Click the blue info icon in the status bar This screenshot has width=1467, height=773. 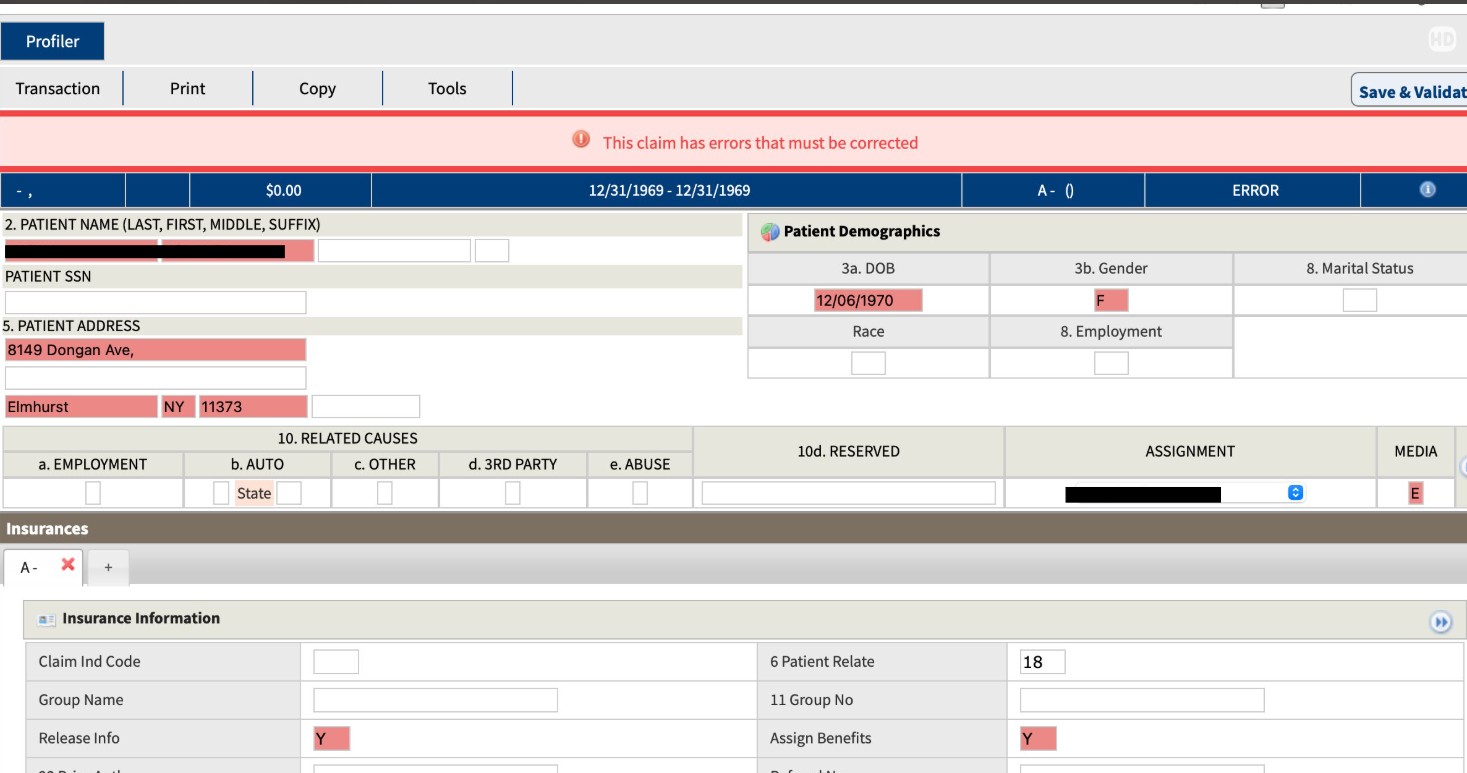pos(1427,189)
